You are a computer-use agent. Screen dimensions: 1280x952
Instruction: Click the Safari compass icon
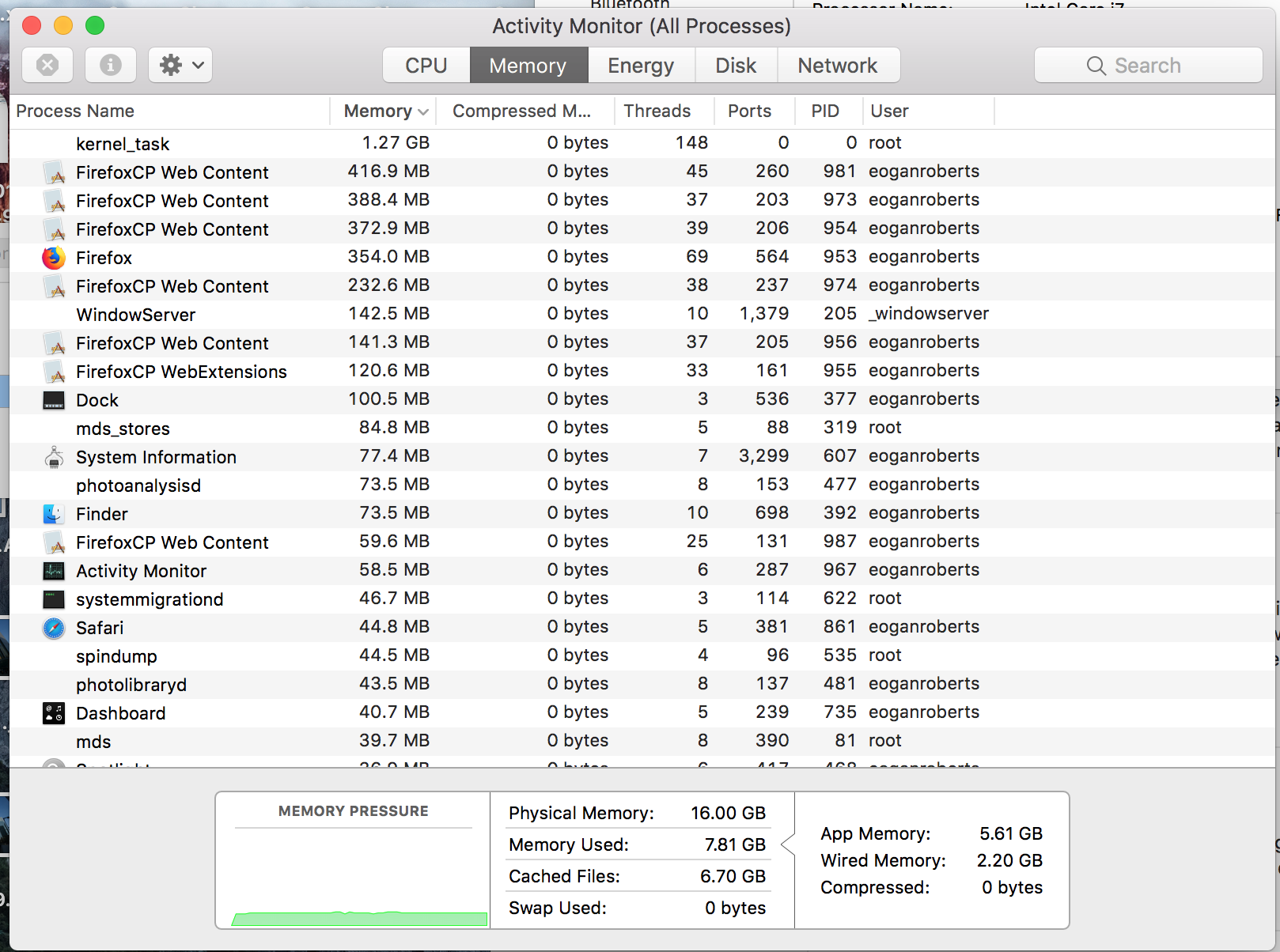click(54, 628)
